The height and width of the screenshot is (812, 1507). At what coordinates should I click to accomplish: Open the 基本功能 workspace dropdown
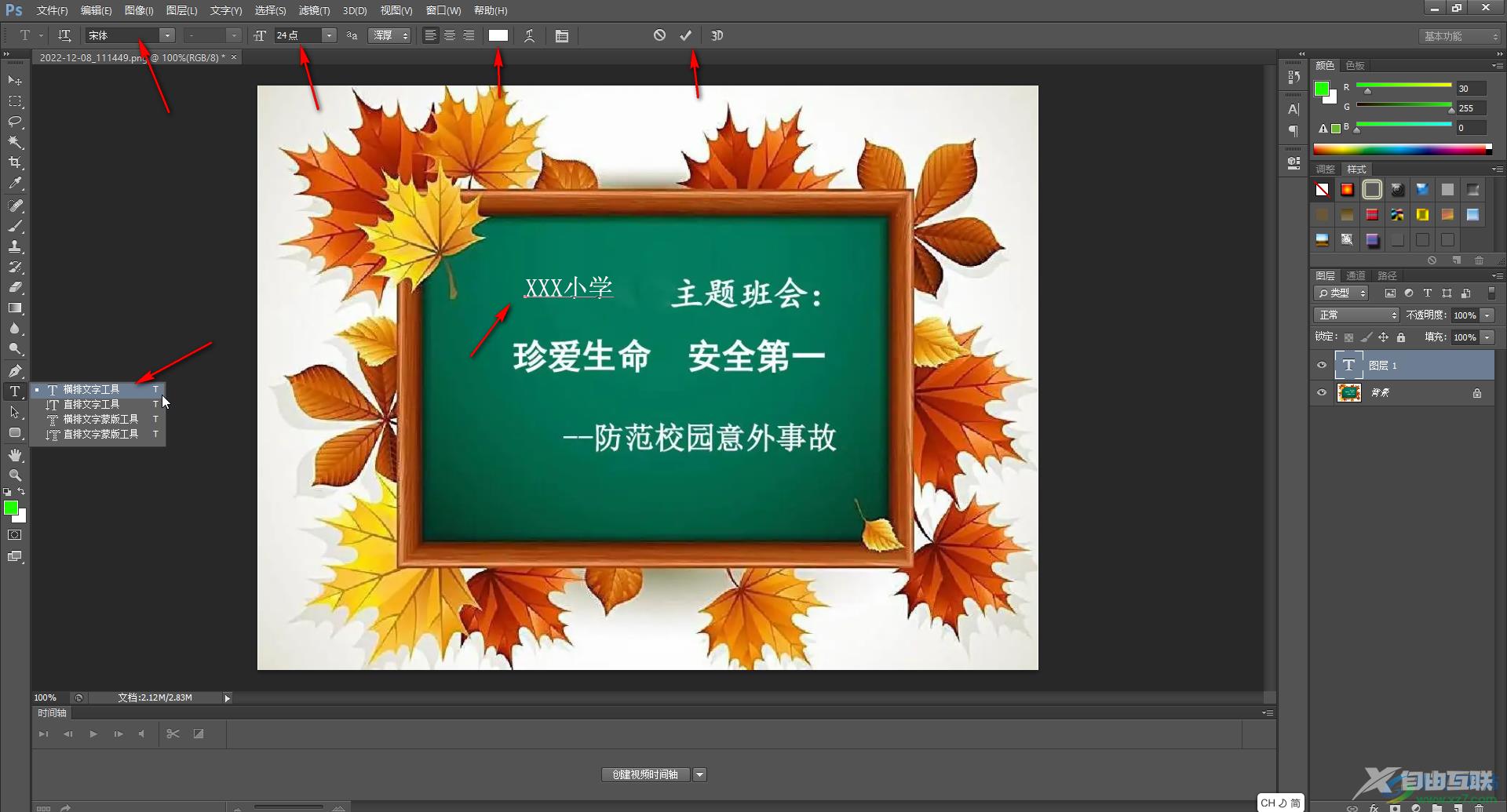1460,36
